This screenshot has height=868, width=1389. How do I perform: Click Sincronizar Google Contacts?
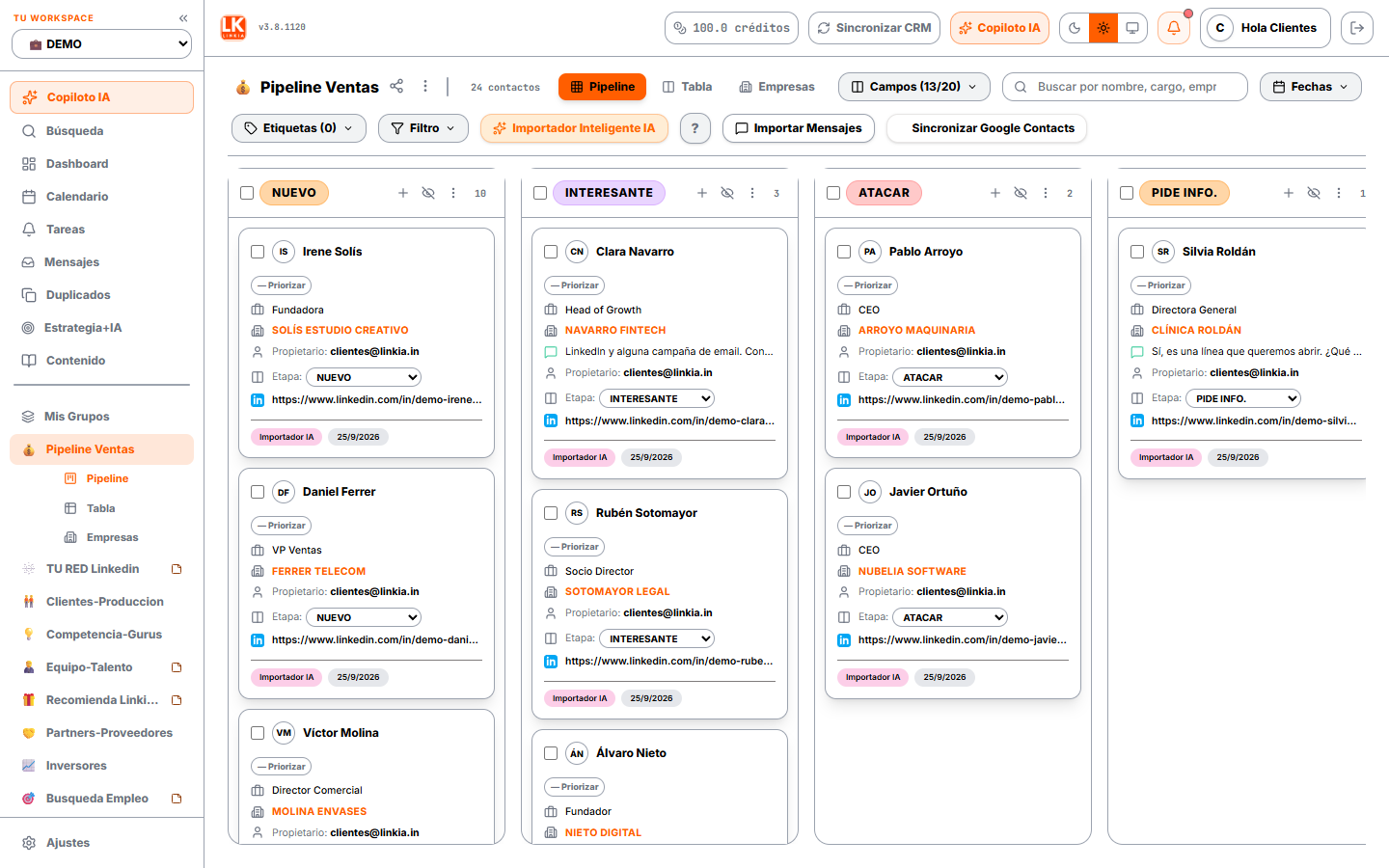986,128
